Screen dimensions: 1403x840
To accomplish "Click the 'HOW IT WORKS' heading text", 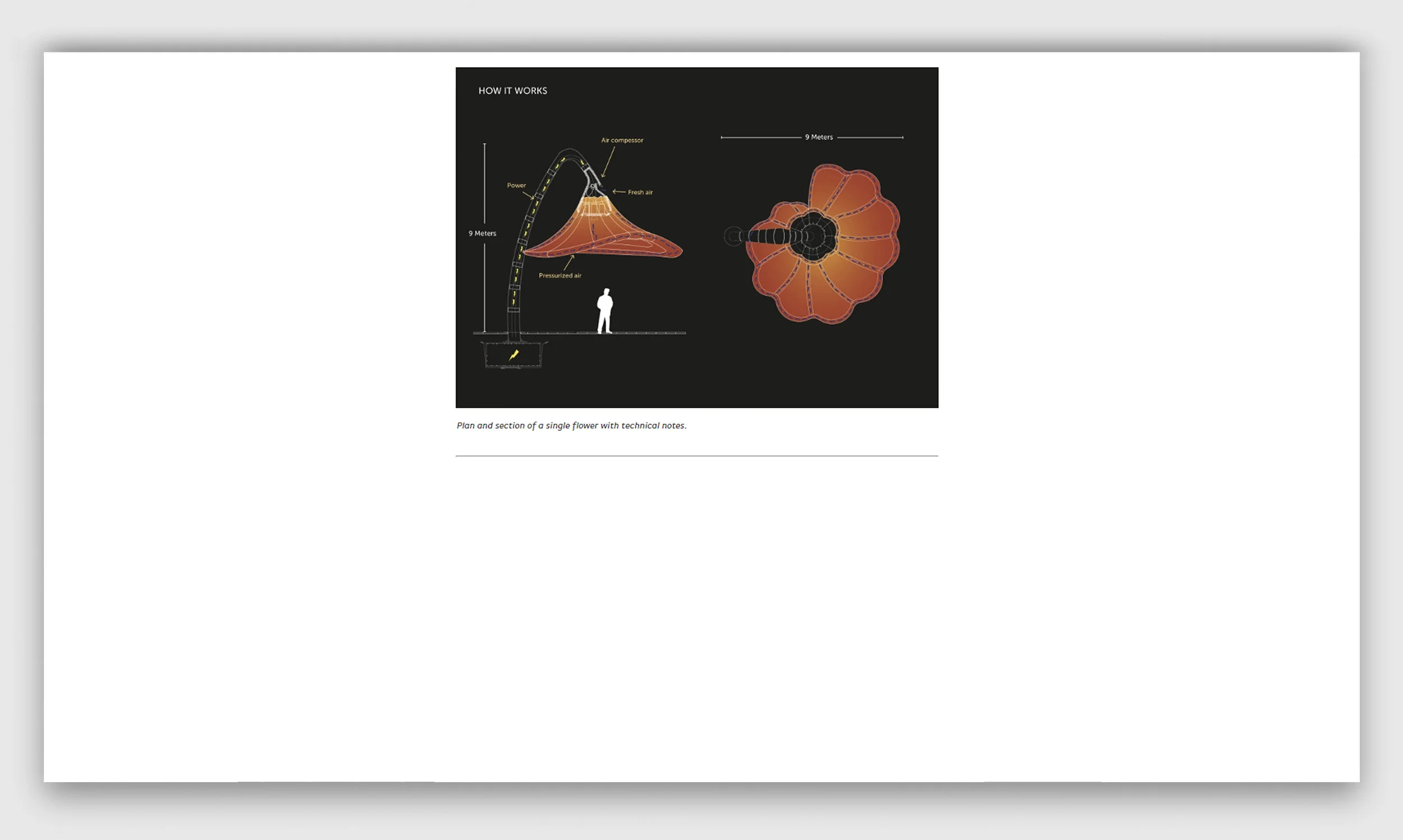I will (x=512, y=90).
